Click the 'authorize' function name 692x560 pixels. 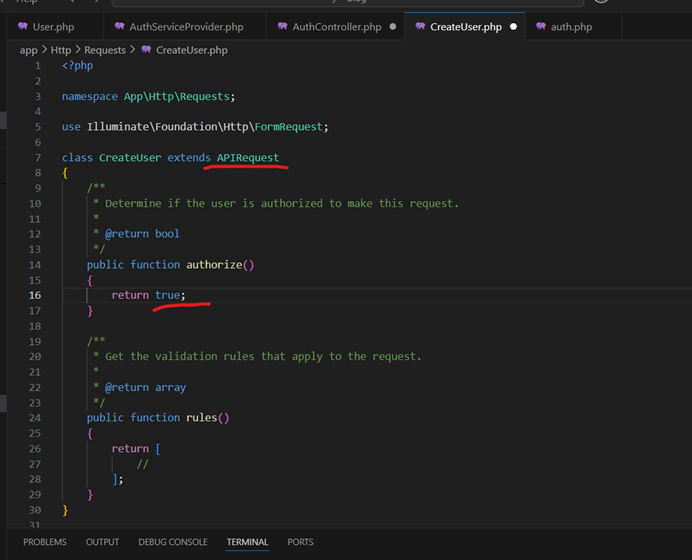point(214,265)
